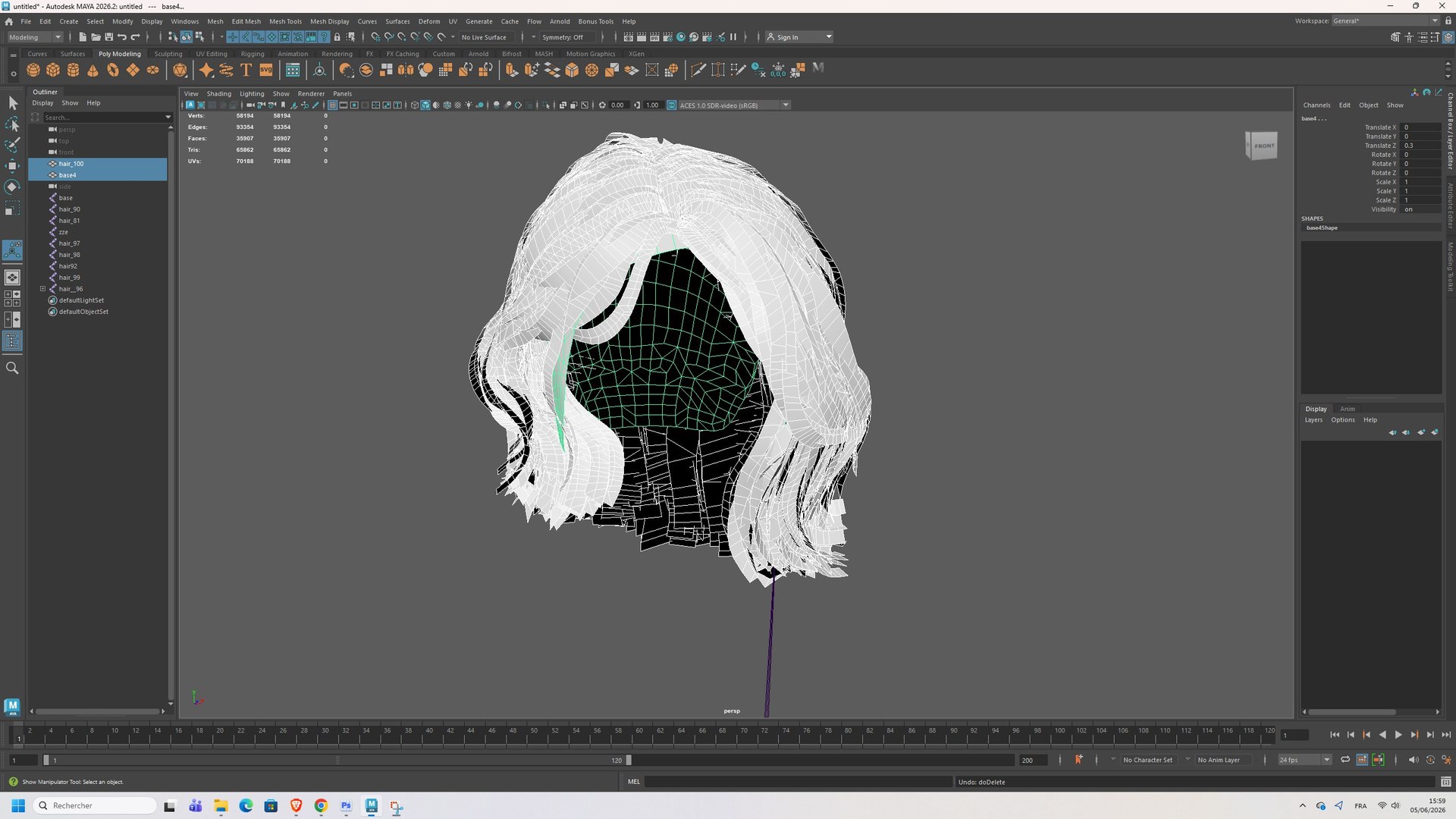This screenshot has height=819, width=1456.
Task: Switch to the Sculpting shelf tab
Action: pyautogui.click(x=168, y=54)
